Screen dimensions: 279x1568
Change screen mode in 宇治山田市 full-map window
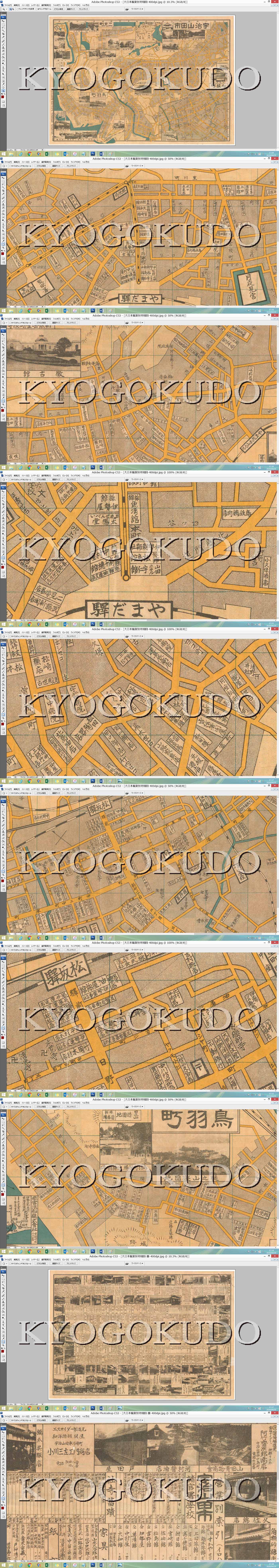[x=3, y=105]
